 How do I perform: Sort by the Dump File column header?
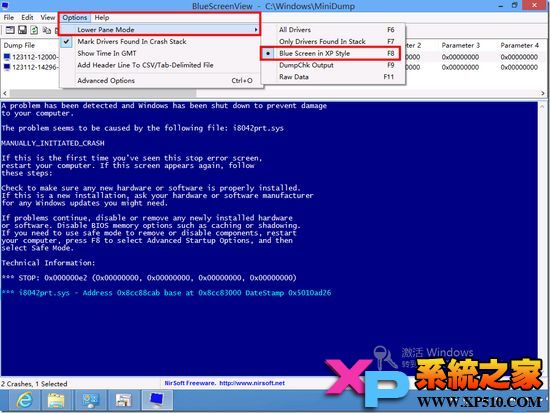click(19, 45)
